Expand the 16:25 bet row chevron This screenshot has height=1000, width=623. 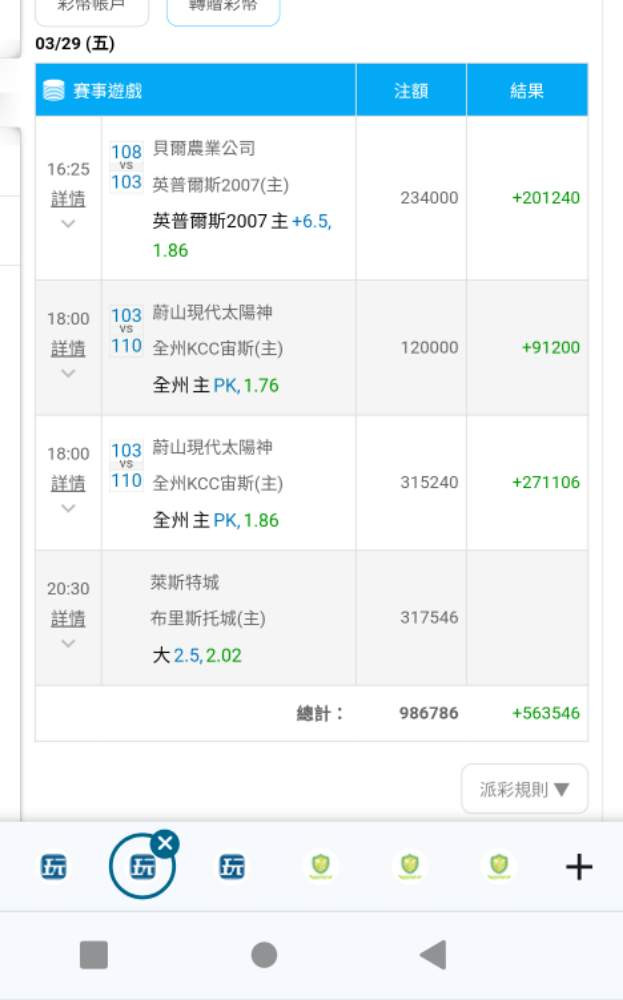click(x=68, y=224)
